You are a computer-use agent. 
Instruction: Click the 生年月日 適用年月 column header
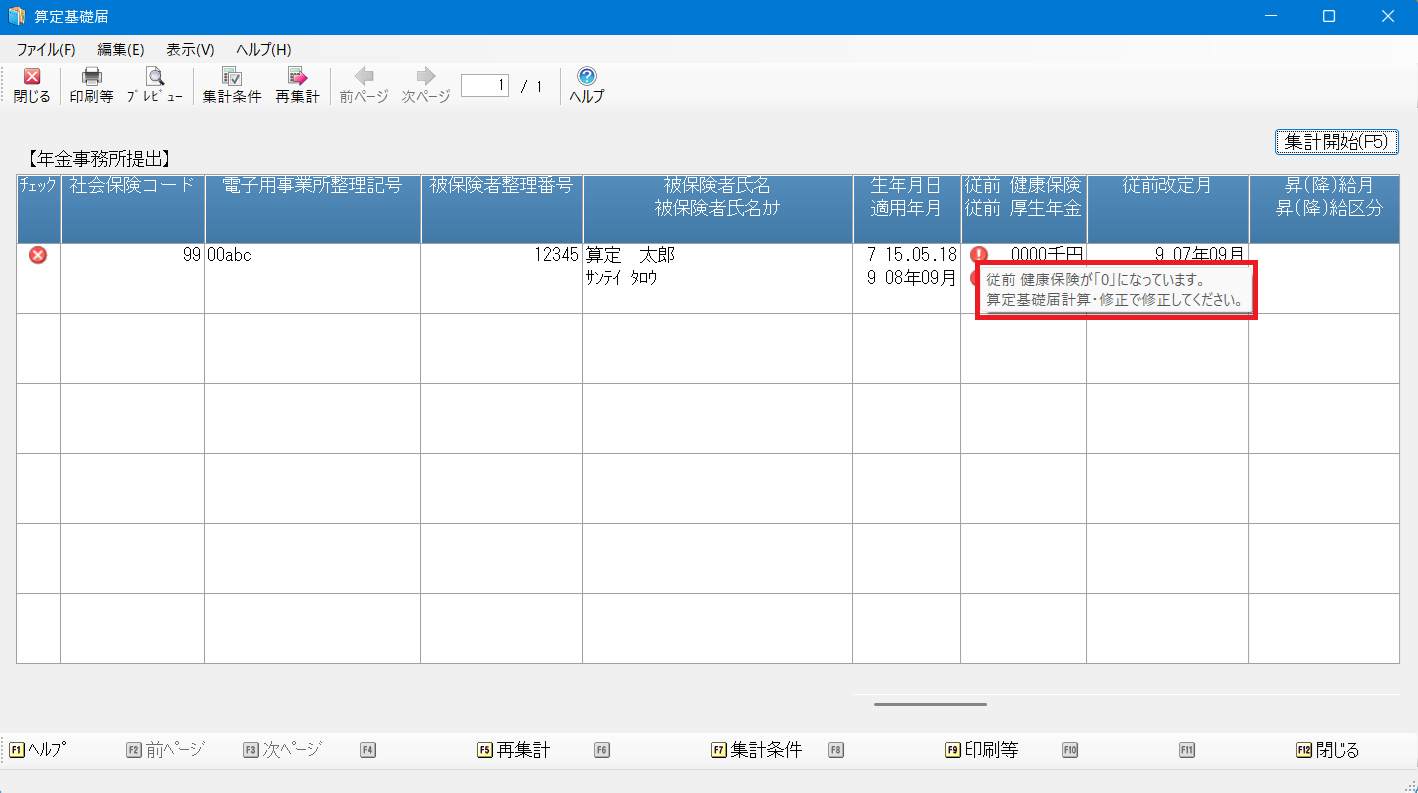point(906,209)
